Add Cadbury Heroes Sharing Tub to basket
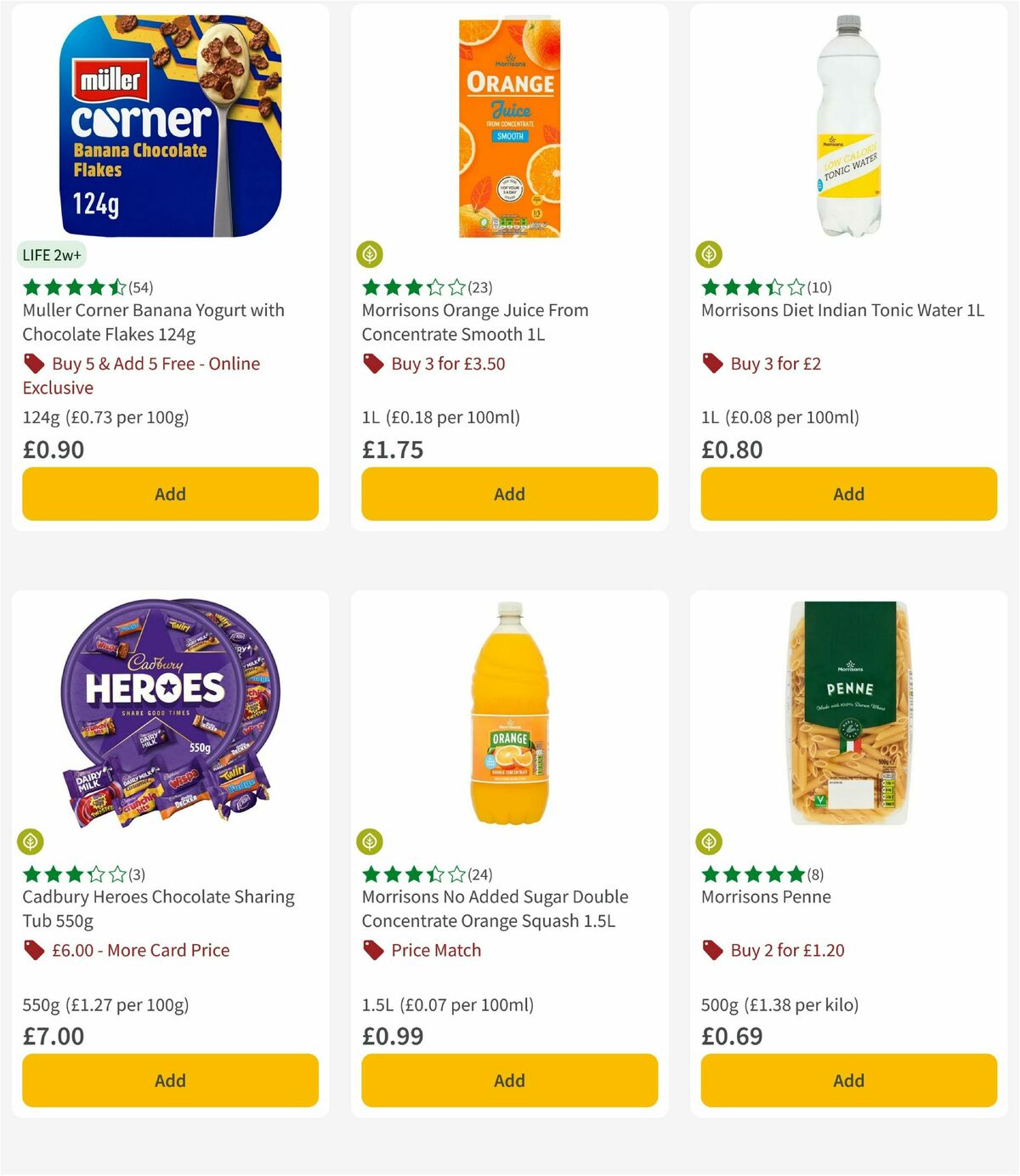Image resolution: width=1020 pixels, height=1176 pixels. click(170, 1080)
